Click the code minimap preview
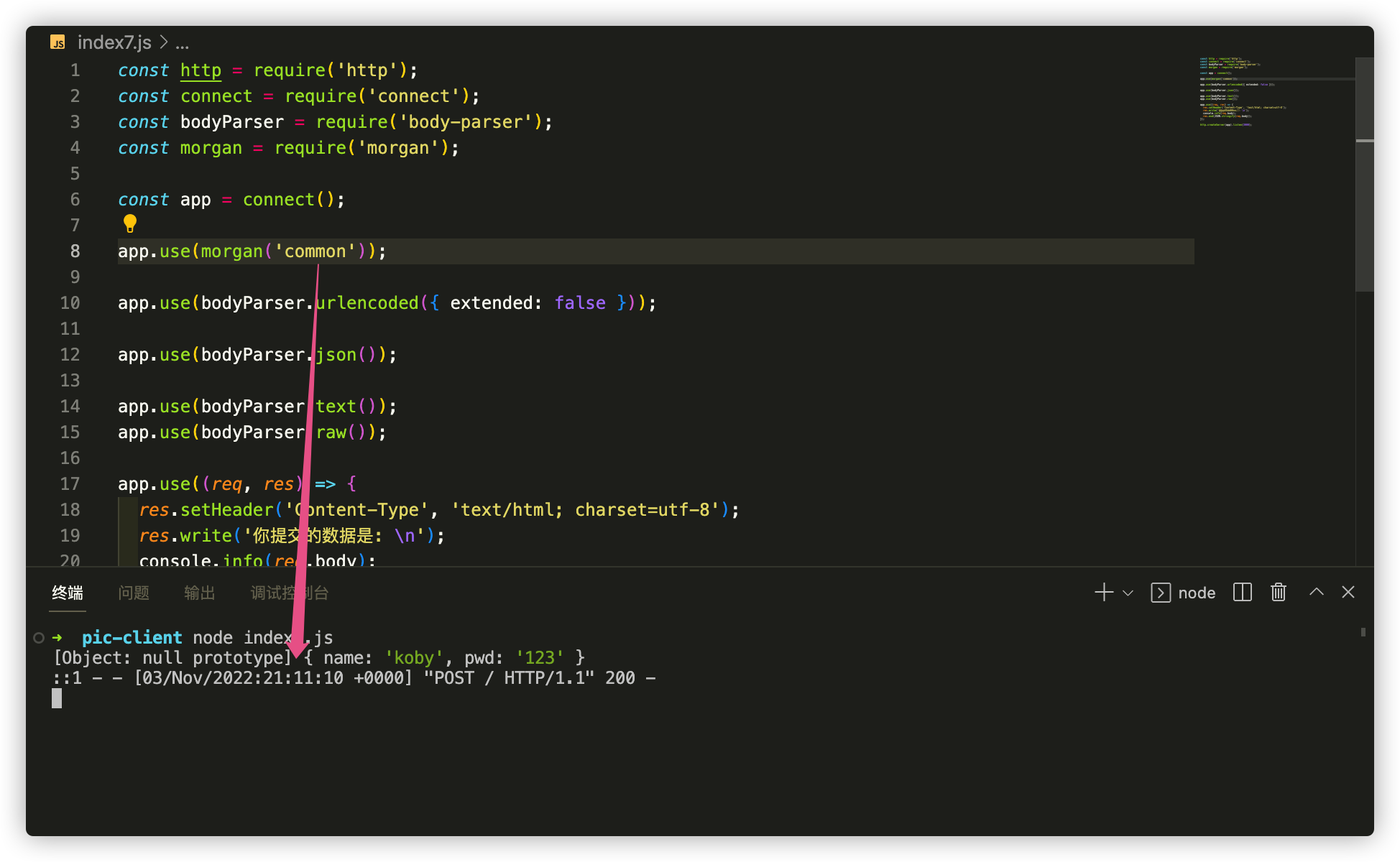The height and width of the screenshot is (862, 1400). [x=1243, y=92]
